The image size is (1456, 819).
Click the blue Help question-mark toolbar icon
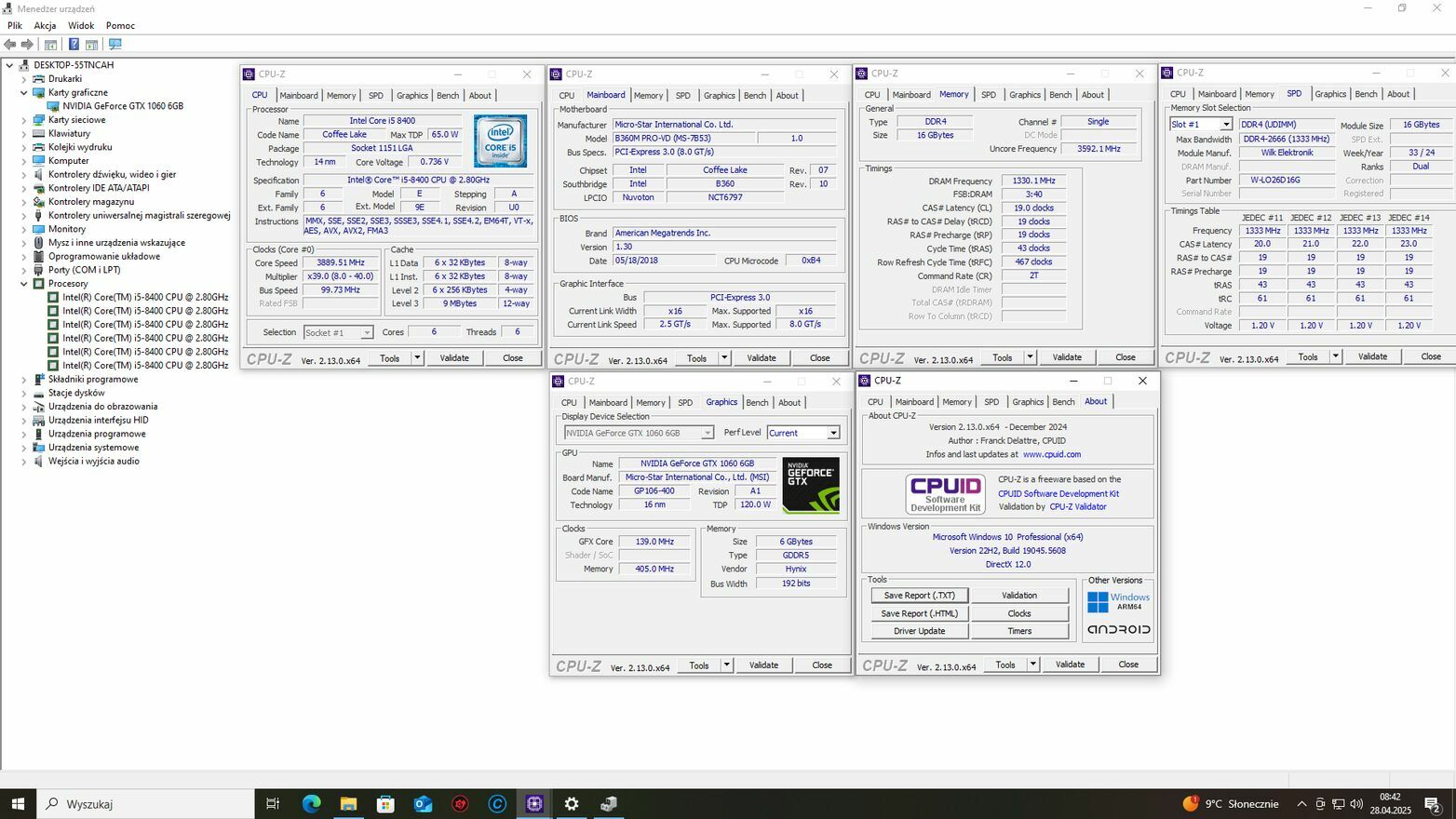pos(74,45)
